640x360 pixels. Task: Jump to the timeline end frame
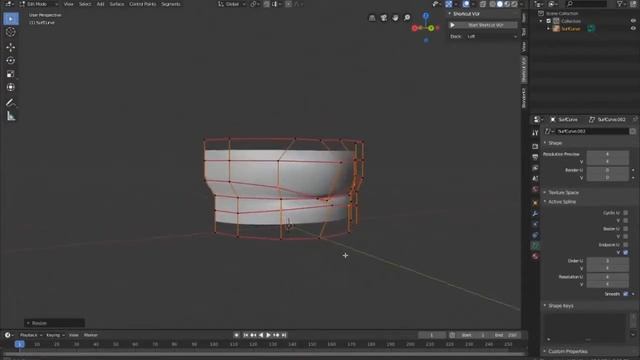[284, 335]
